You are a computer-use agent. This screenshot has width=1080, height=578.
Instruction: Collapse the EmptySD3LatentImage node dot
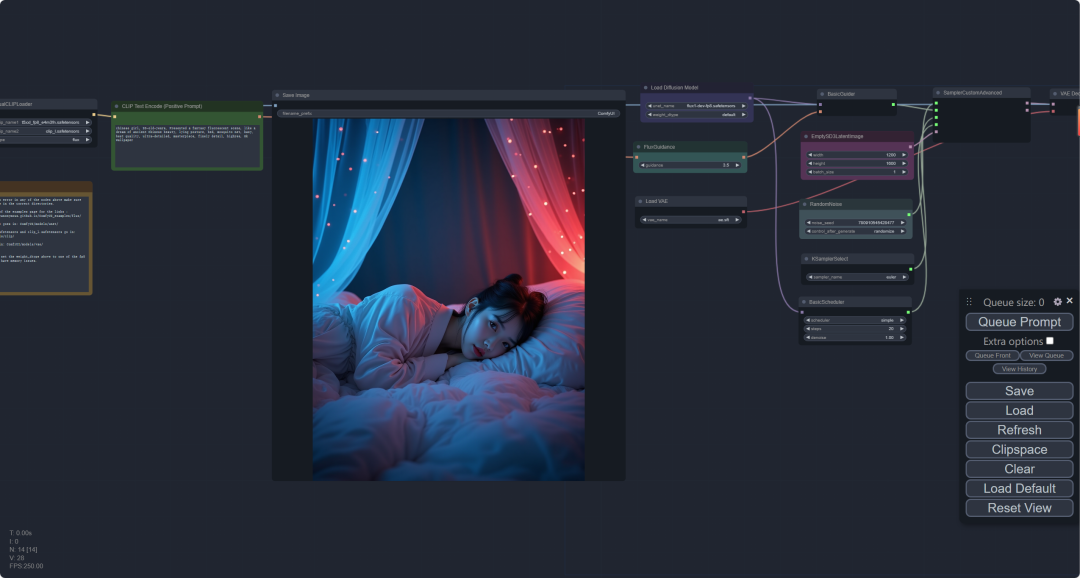pos(806,136)
